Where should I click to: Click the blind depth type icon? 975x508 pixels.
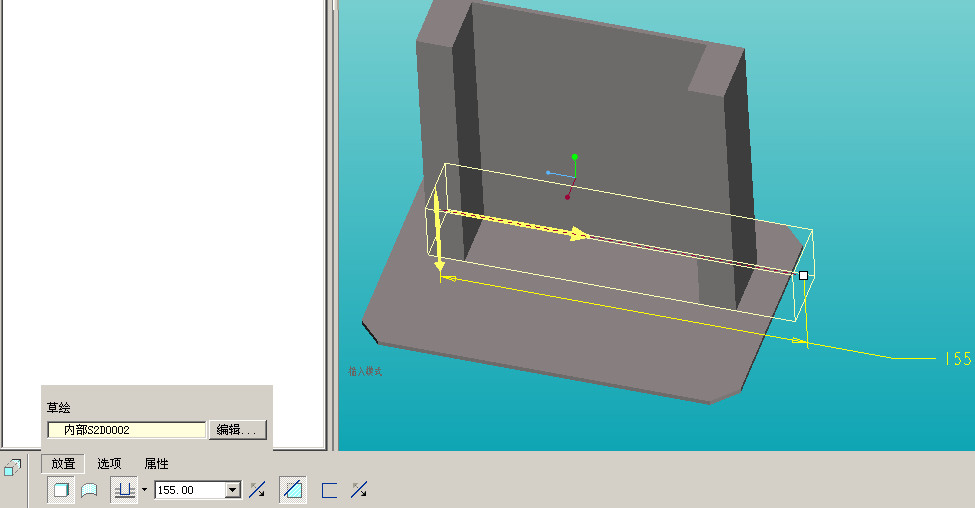click(x=124, y=490)
